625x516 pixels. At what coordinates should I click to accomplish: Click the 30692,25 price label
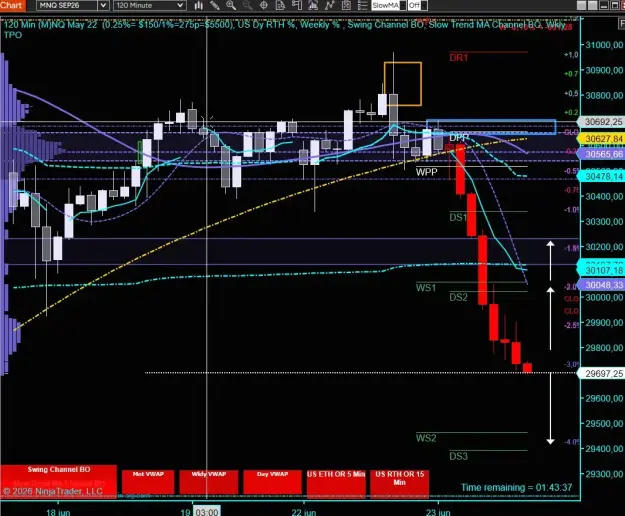[601, 122]
